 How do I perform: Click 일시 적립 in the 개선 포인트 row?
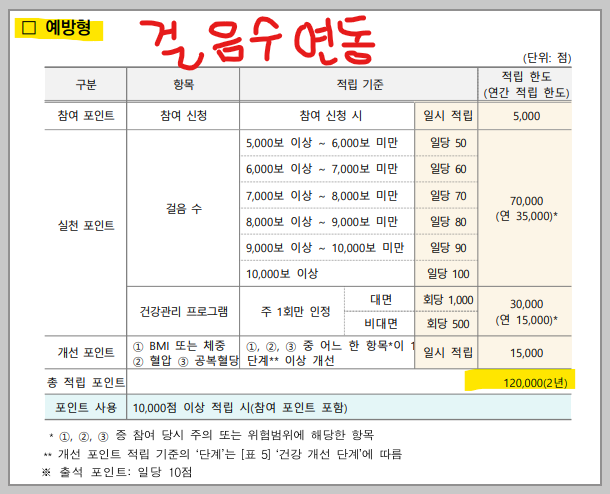pyautogui.click(x=448, y=352)
